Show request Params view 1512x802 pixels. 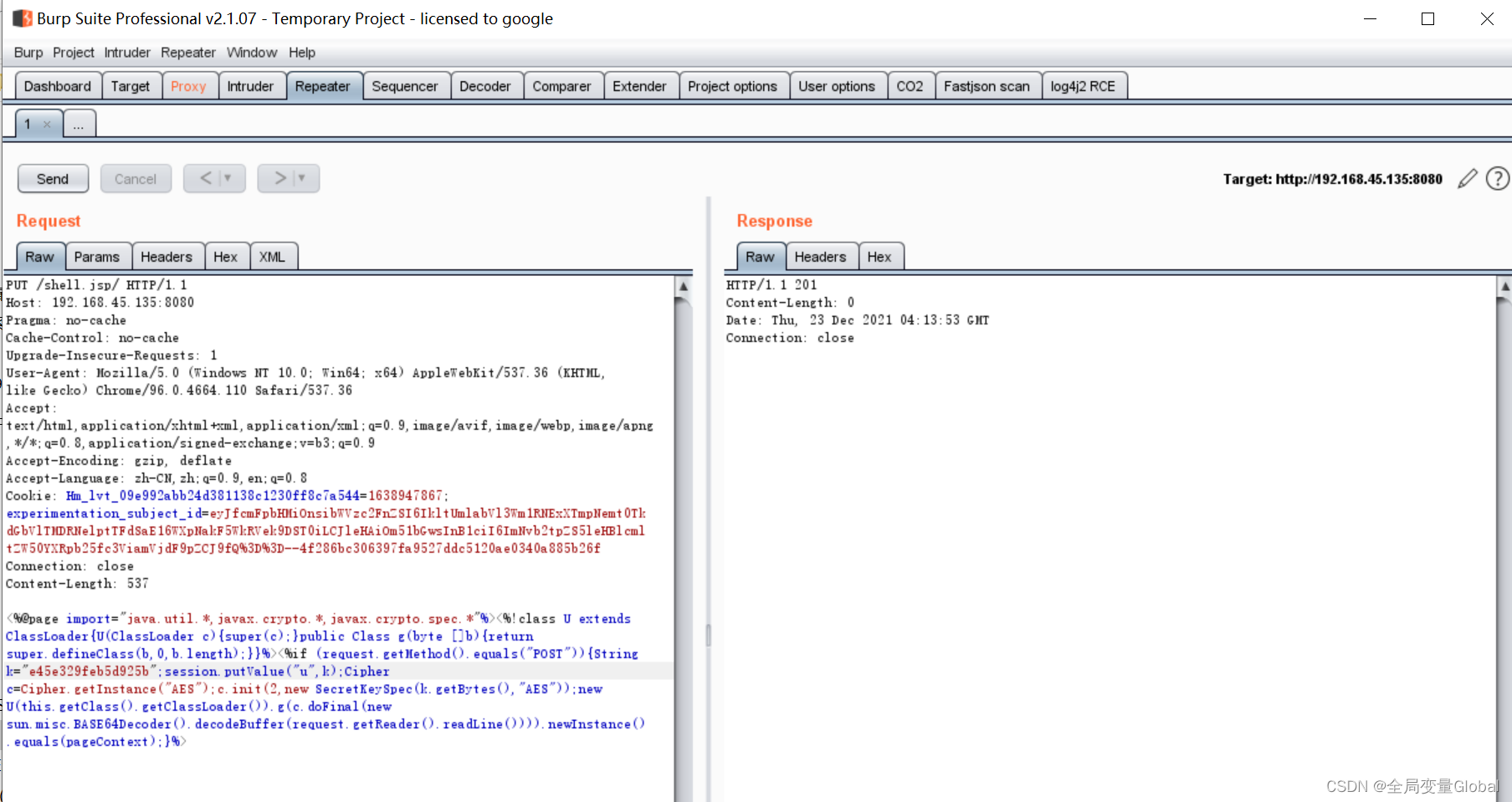coord(97,257)
